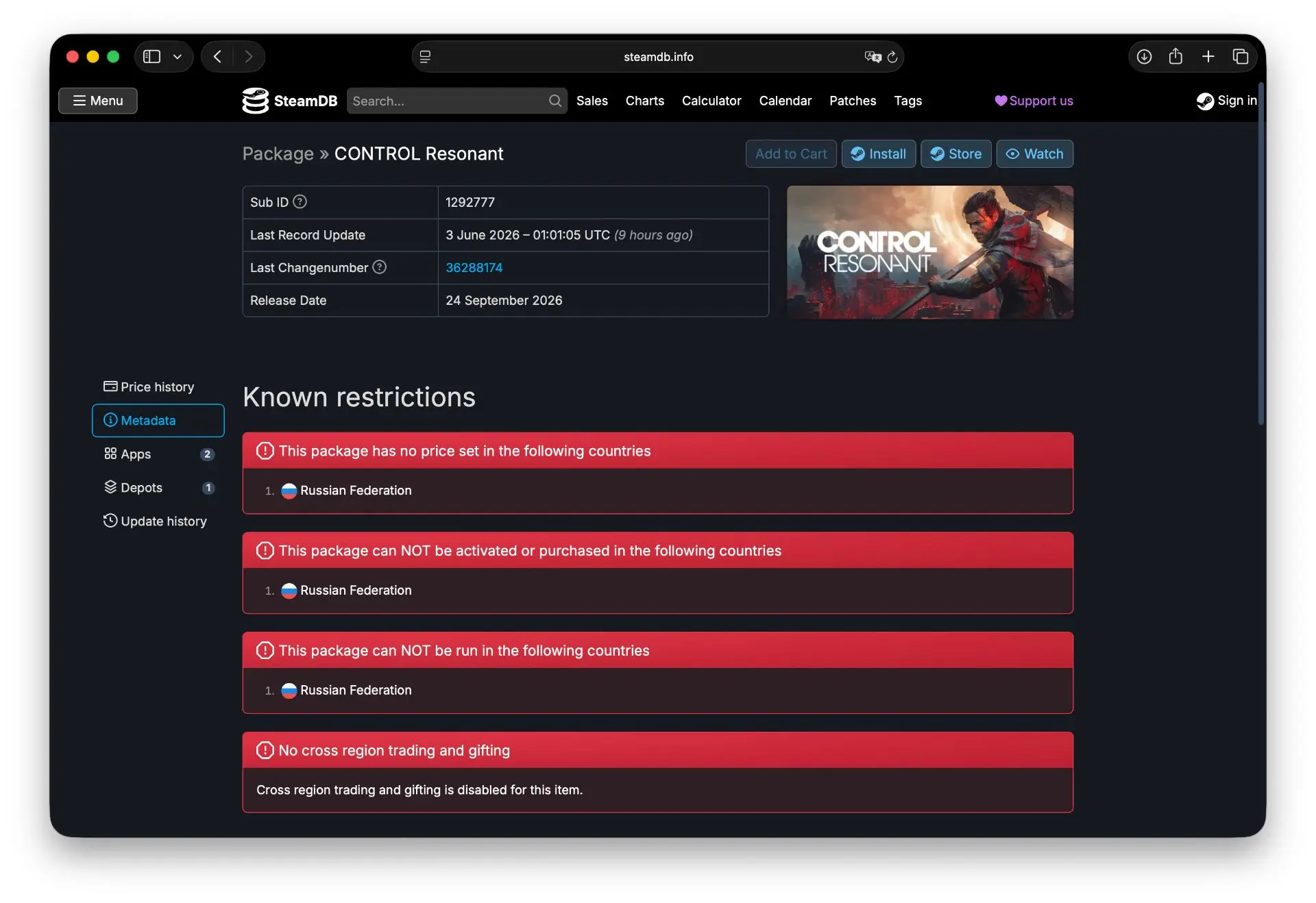Click the cross region gifting disabled message

(419, 790)
